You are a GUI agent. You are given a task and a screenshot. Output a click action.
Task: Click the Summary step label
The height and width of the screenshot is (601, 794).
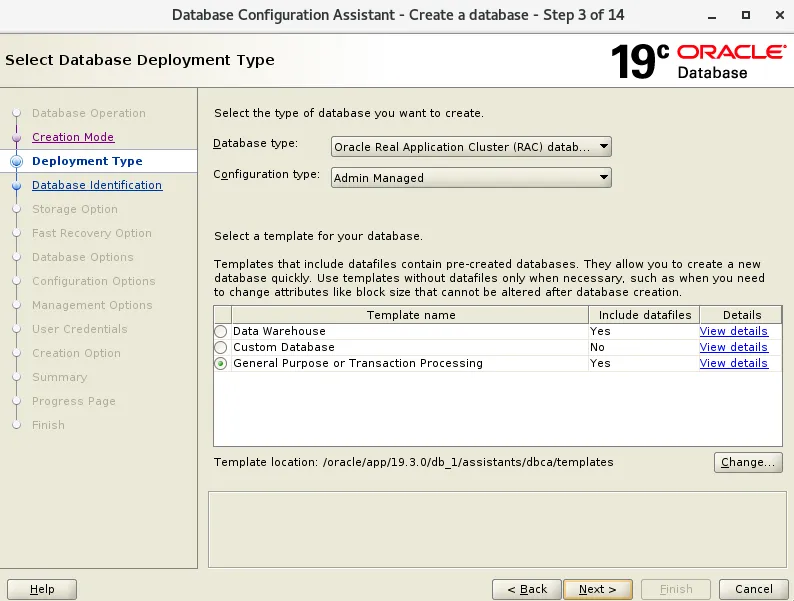pyautogui.click(x=60, y=377)
